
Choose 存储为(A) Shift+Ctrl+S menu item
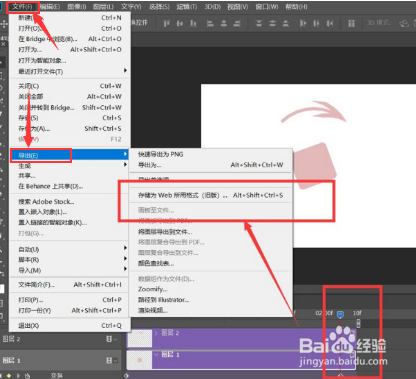[x=70, y=129]
